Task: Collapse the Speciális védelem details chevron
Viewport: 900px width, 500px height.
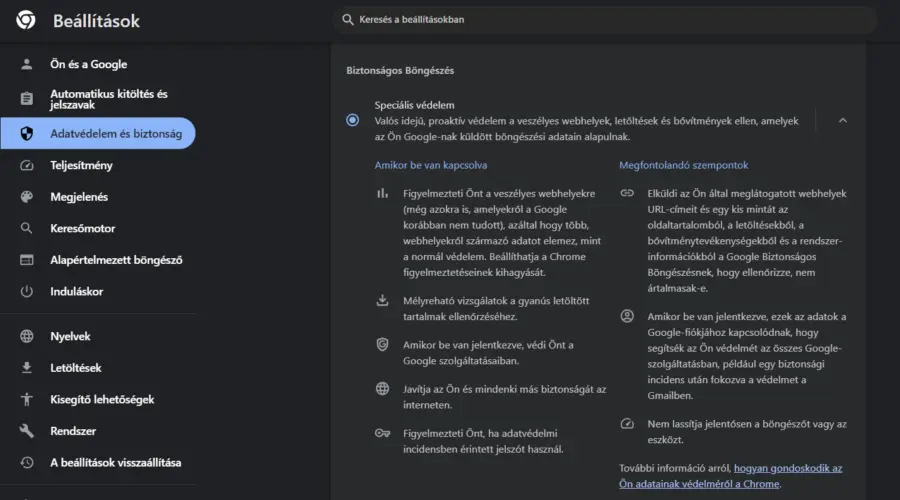Action: click(x=842, y=120)
